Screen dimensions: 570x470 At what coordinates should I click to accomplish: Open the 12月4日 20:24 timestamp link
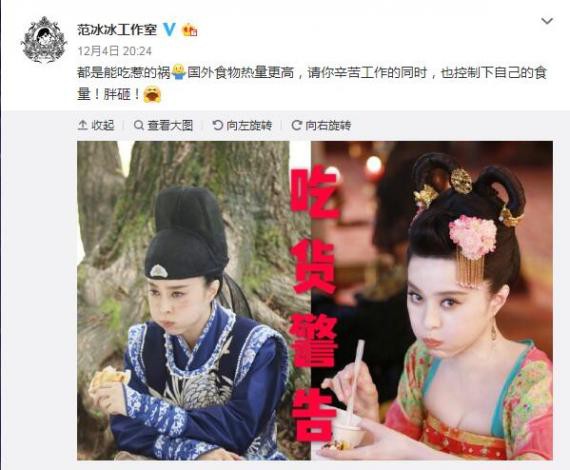(x=115, y=51)
